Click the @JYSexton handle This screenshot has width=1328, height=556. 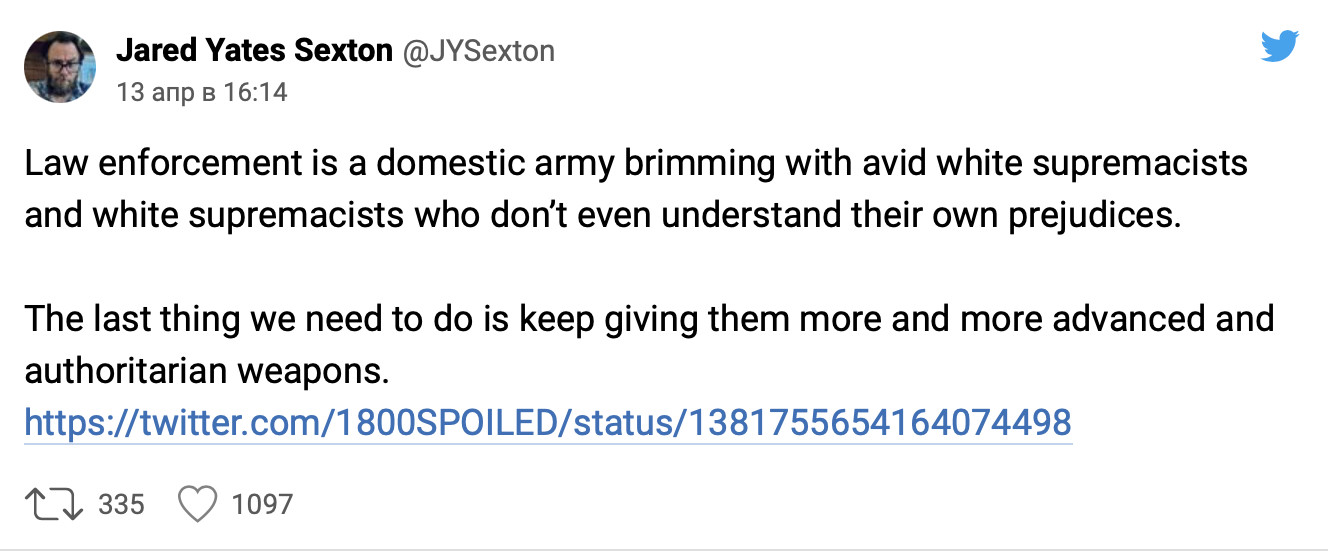478,50
